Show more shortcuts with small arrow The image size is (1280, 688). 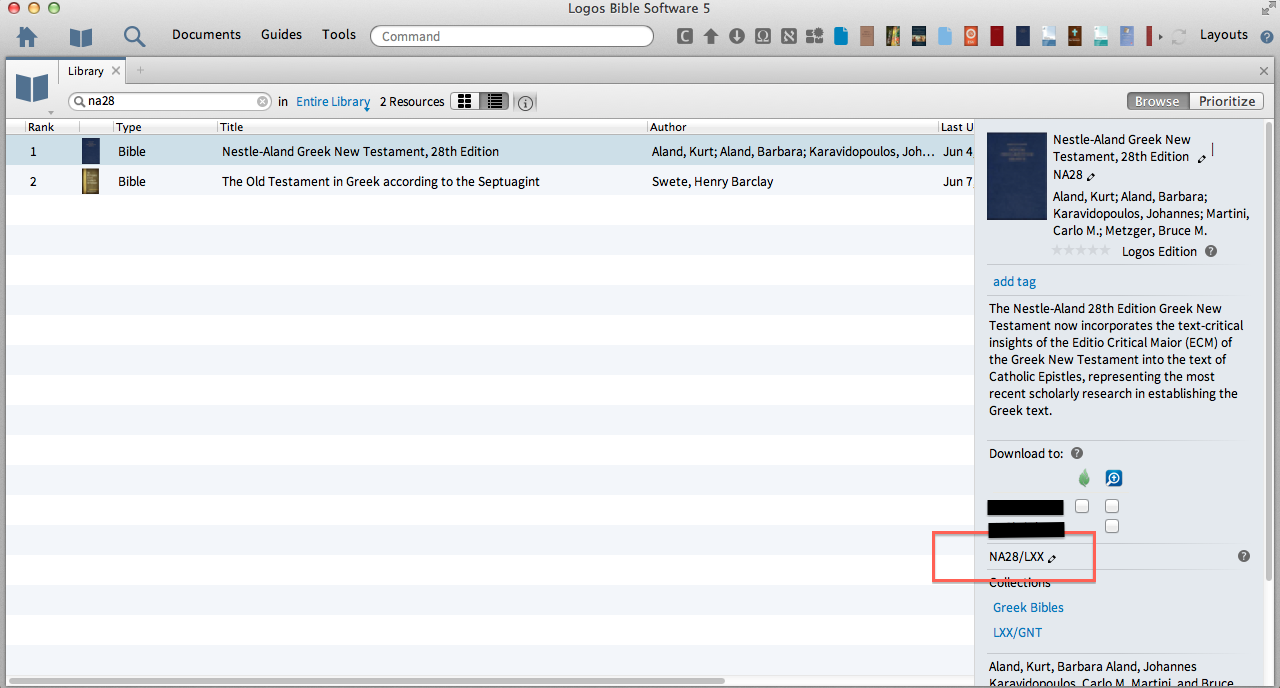point(1160,37)
